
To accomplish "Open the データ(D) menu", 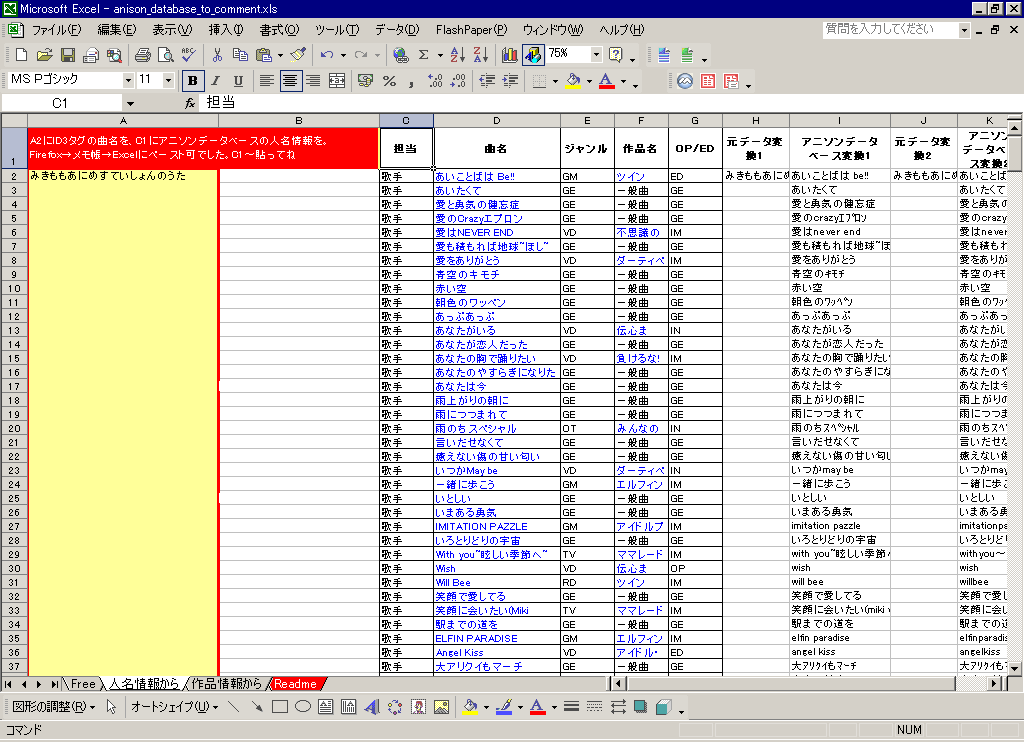I will click(398, 30).
